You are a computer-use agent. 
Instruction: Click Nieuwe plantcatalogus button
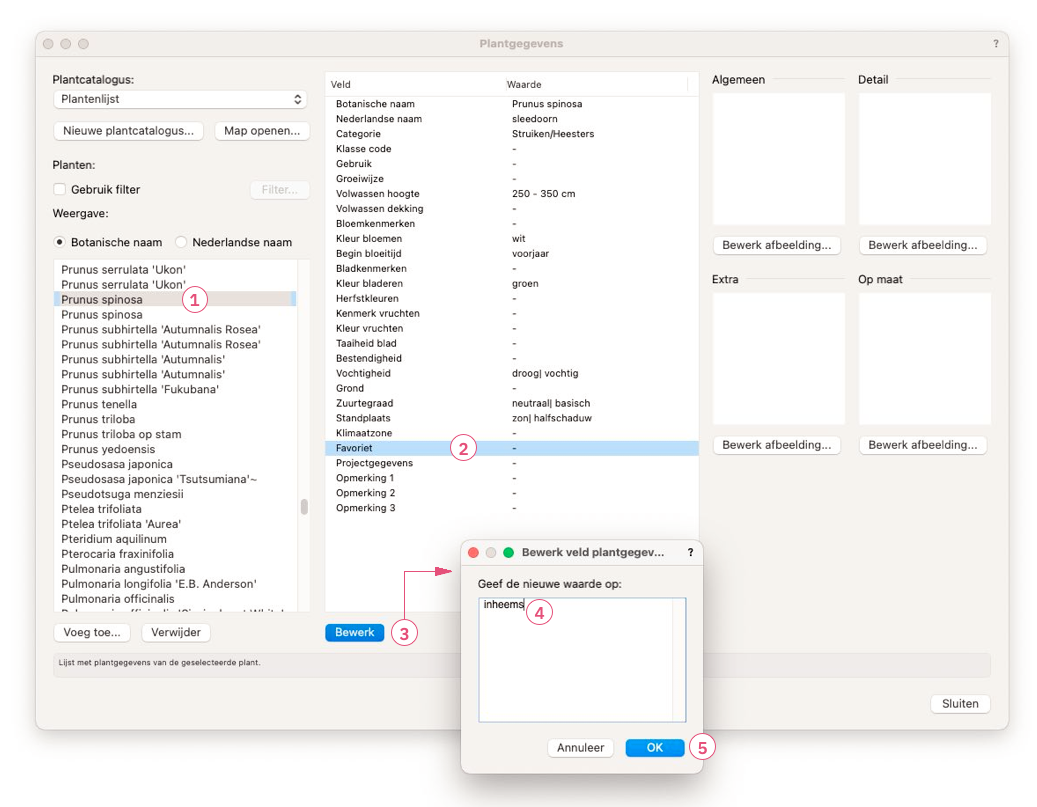point(128,131)
